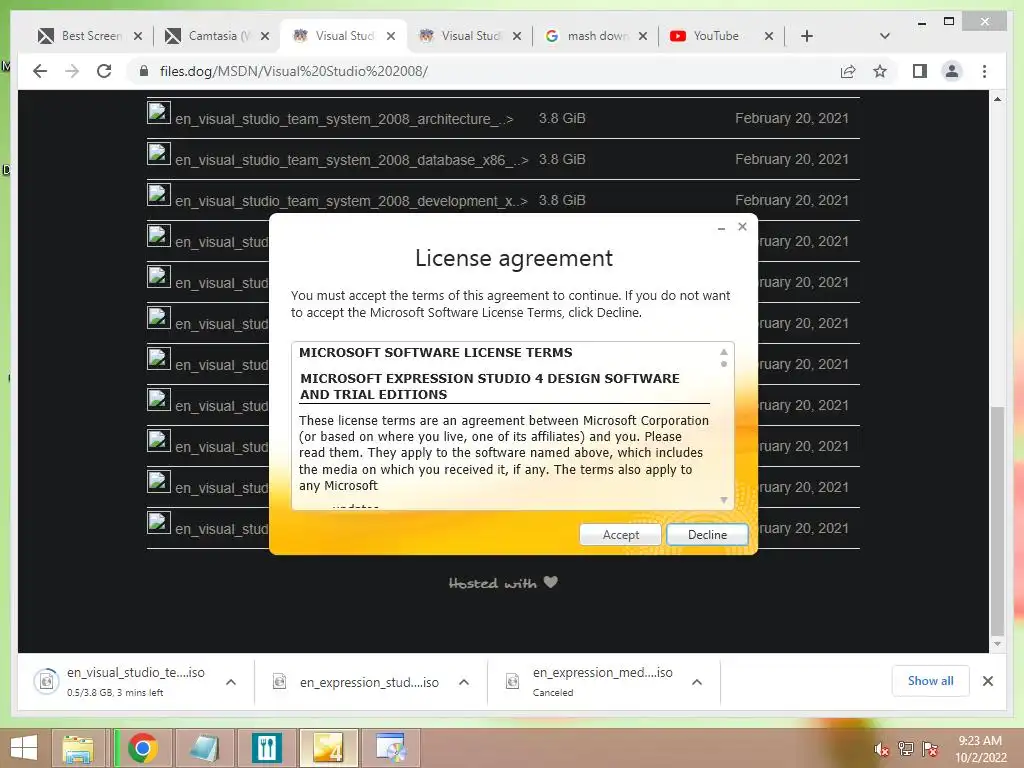Open en_visual_studio_team_system_2008_development file link
Screen dimensions: 1024x768
pos(351,201)
